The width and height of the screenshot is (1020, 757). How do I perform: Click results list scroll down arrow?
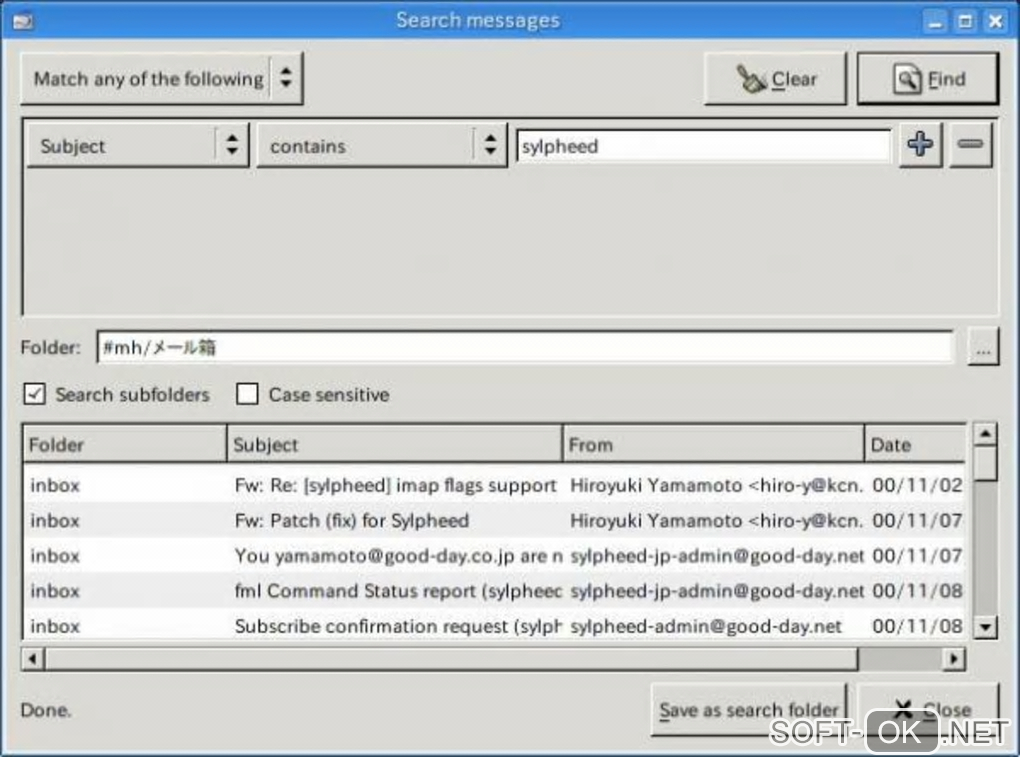[986, 627]
